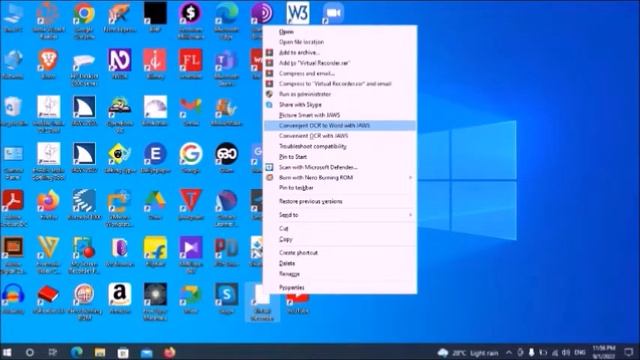Screen dimensions: 640x360
Task: Select 'Picture Smart with JAWS' entry
Action: 340,115
